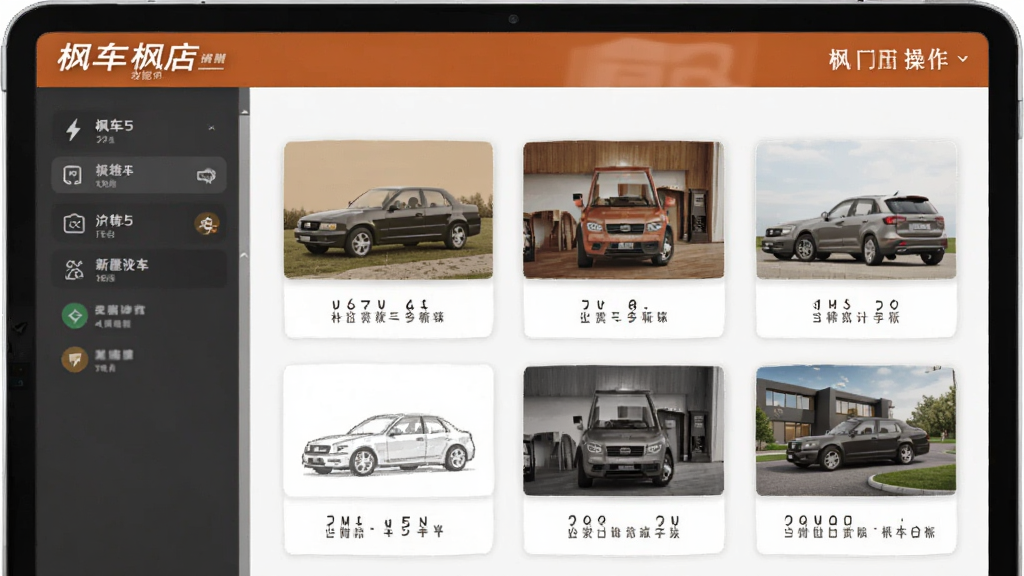The image size is (1024, 576).
Task: Click the caption under the sketch sedan
Action: tap(384, 526)
